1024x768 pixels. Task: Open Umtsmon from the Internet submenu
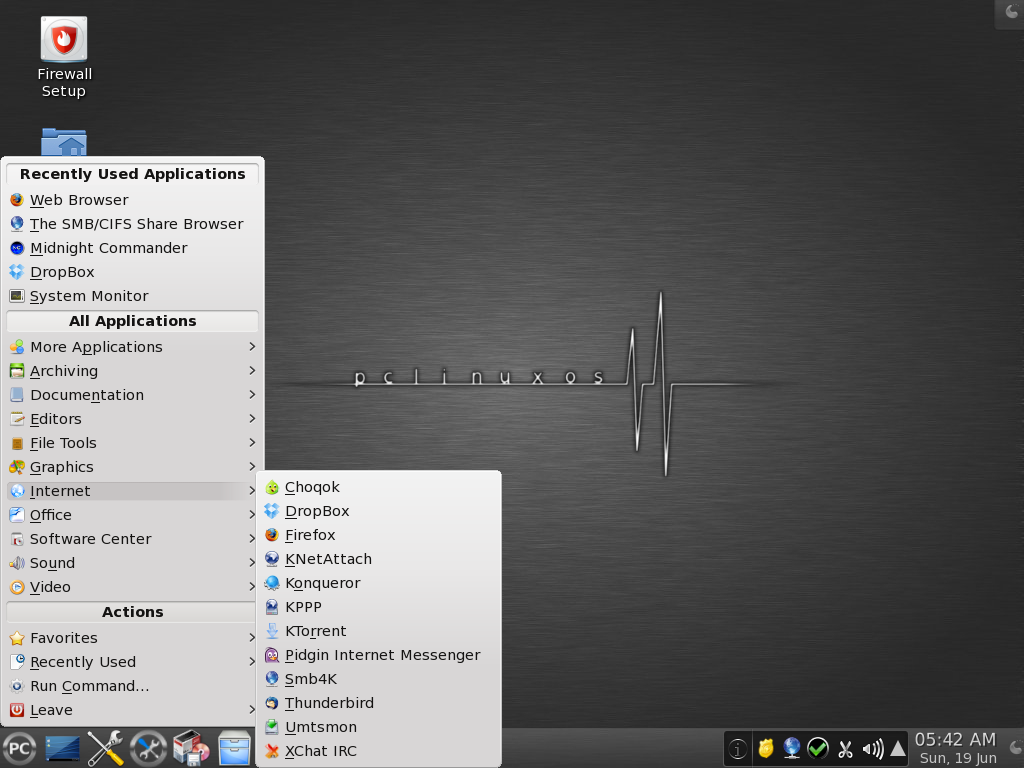coord(379,727)
